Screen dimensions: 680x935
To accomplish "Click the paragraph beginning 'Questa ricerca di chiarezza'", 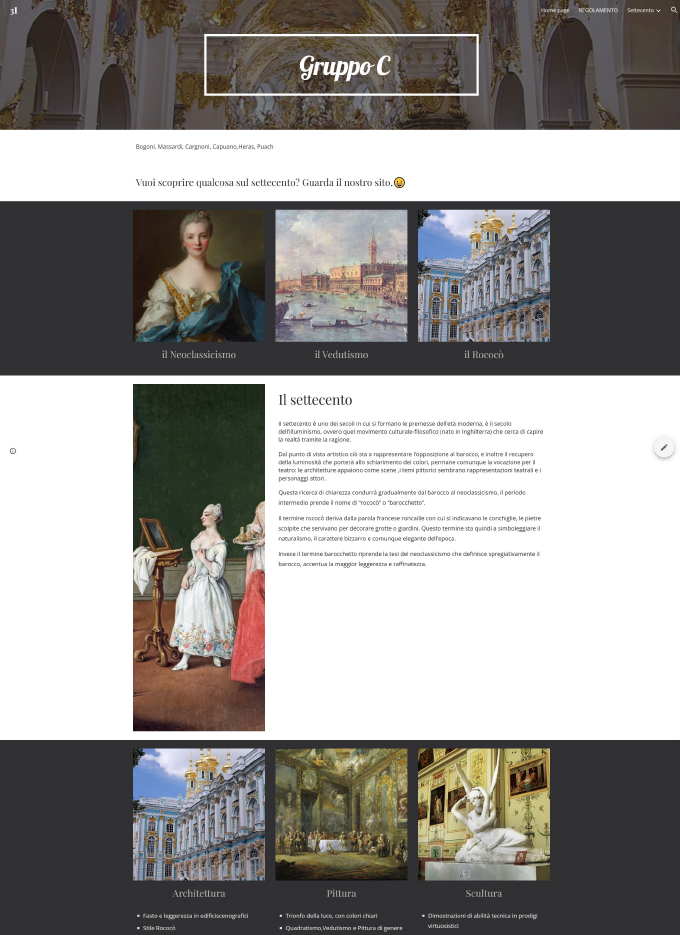I will (x=402, y=497).
